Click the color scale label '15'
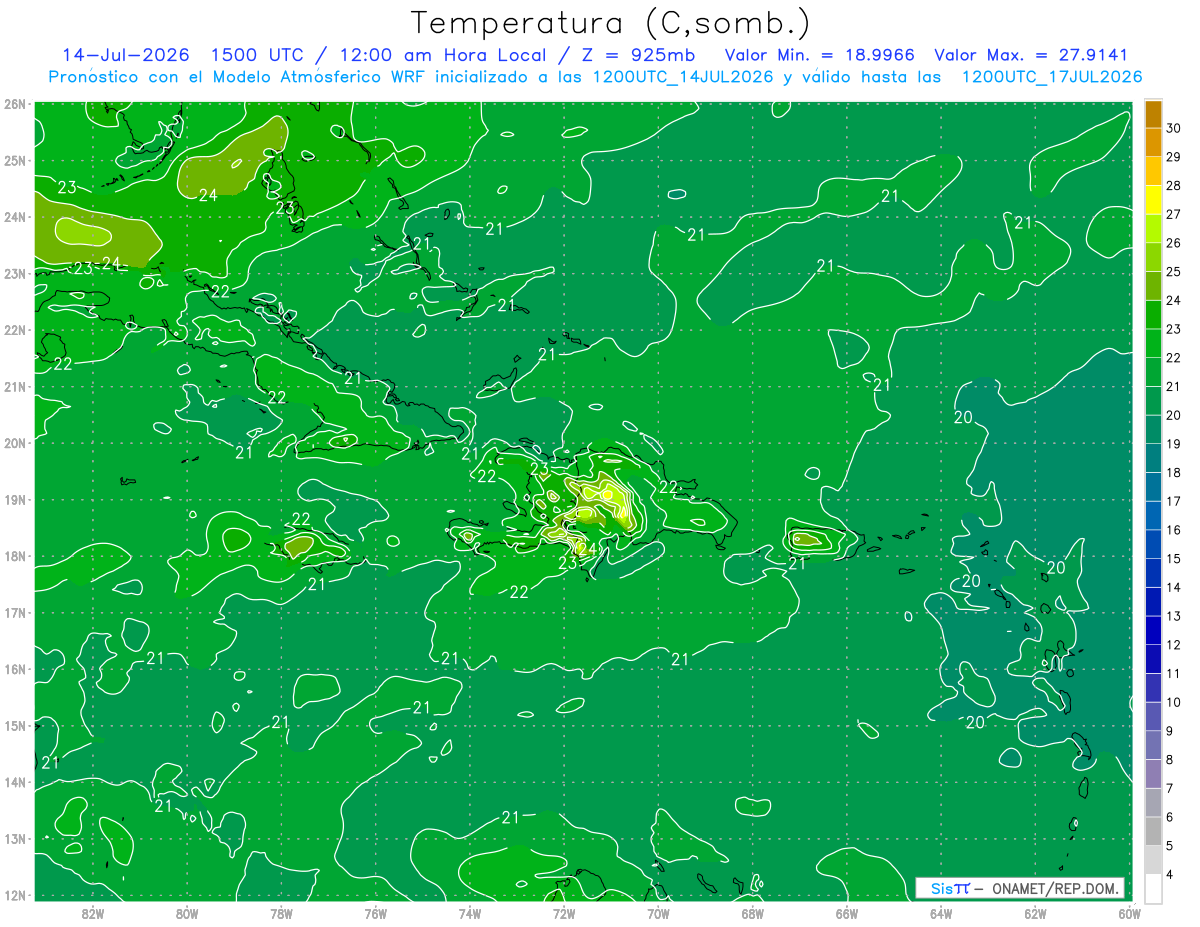This screenshot has width=1200, height=927. pos(1174,558)
